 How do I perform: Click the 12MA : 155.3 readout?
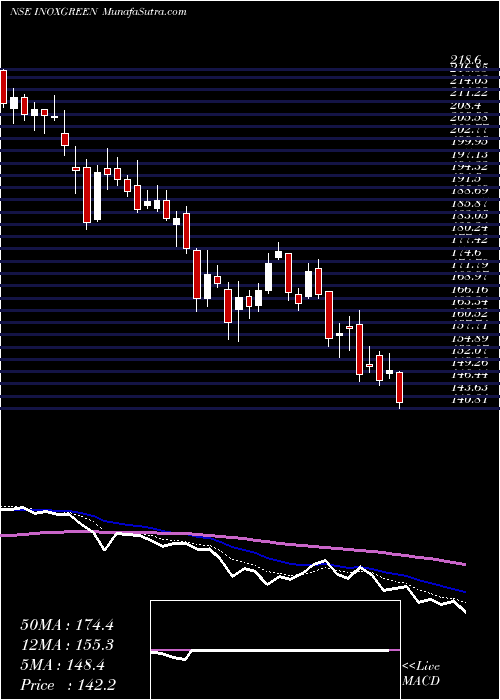coord(67,645)
